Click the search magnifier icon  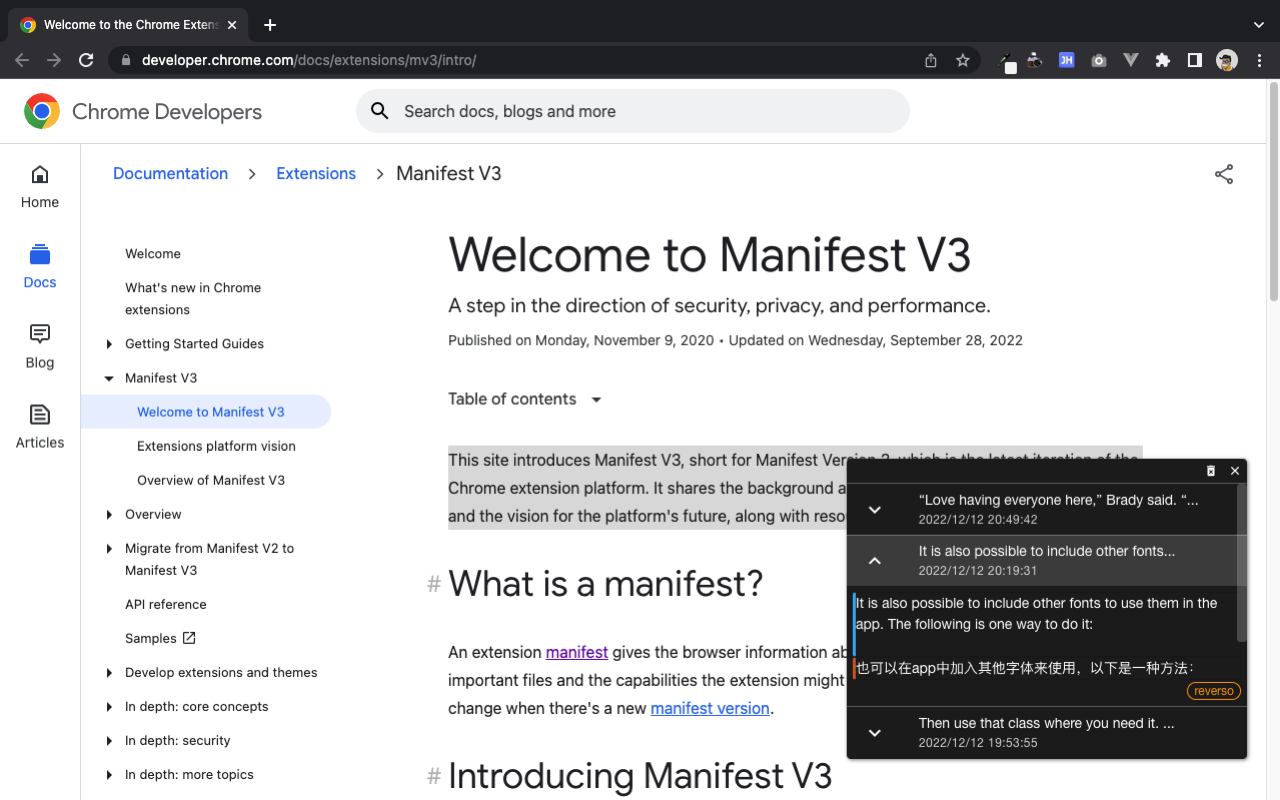(x=380, y=111)
